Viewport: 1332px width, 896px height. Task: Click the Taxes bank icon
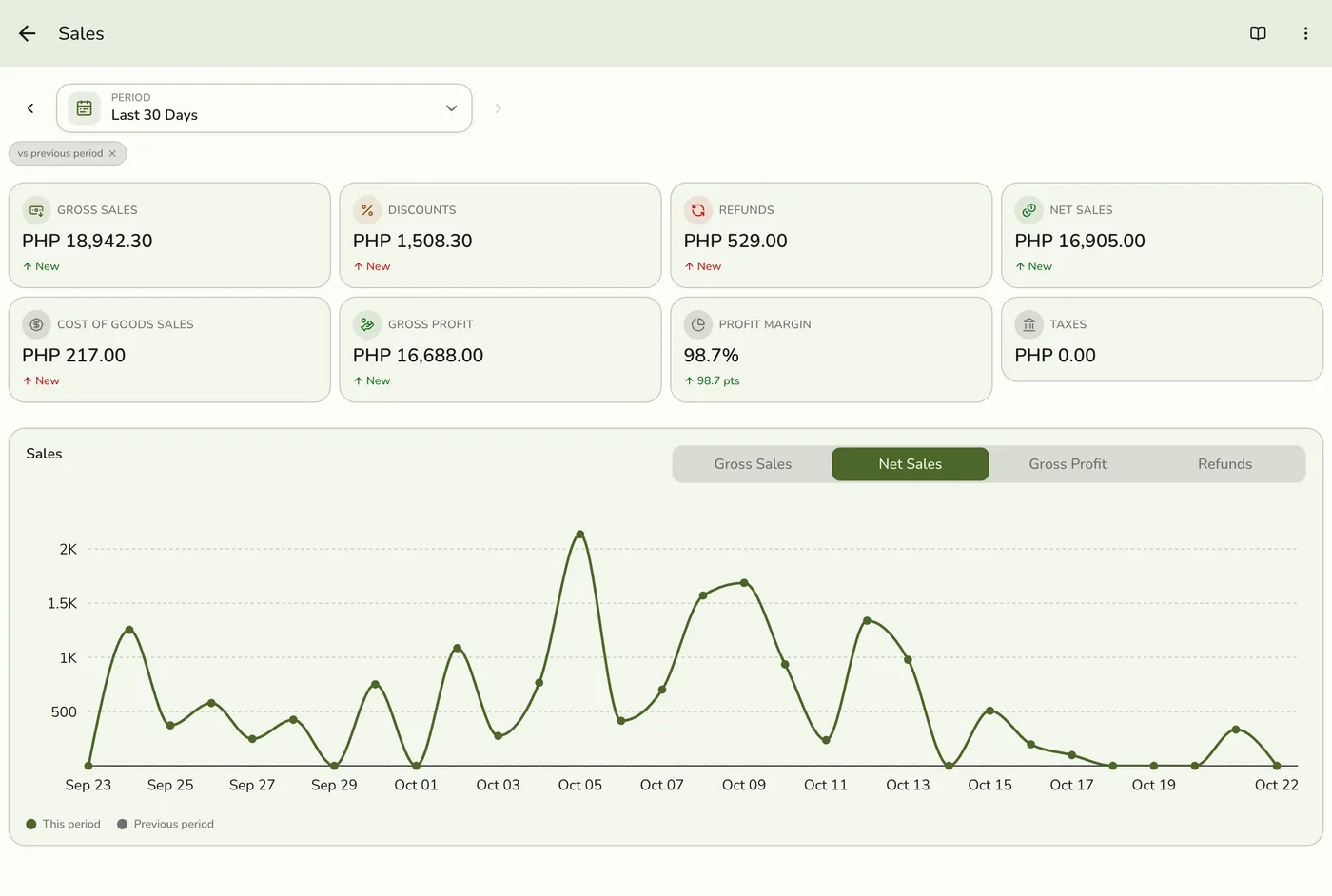pyautogui.click(x=1028, y=324)
